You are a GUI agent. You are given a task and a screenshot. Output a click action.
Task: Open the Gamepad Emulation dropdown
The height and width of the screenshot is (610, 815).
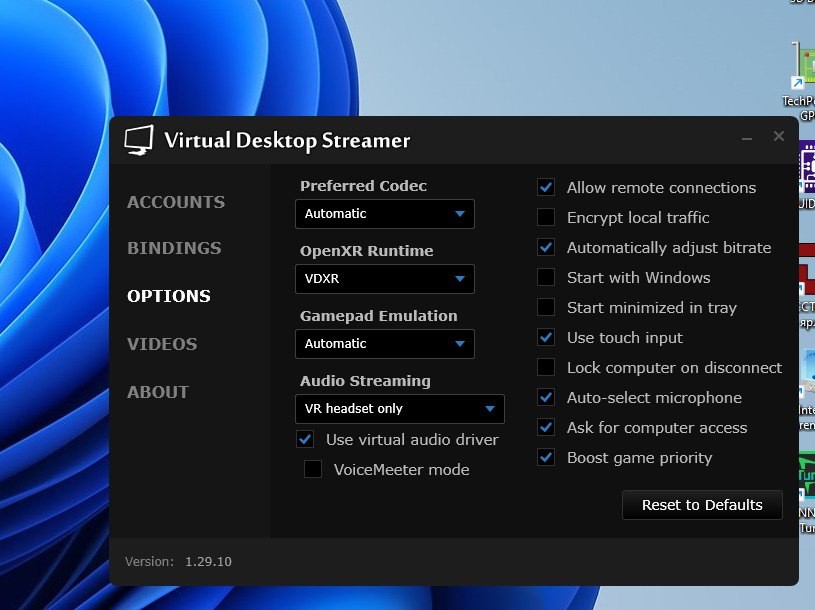pyautogui.click(x=385, y=343)
